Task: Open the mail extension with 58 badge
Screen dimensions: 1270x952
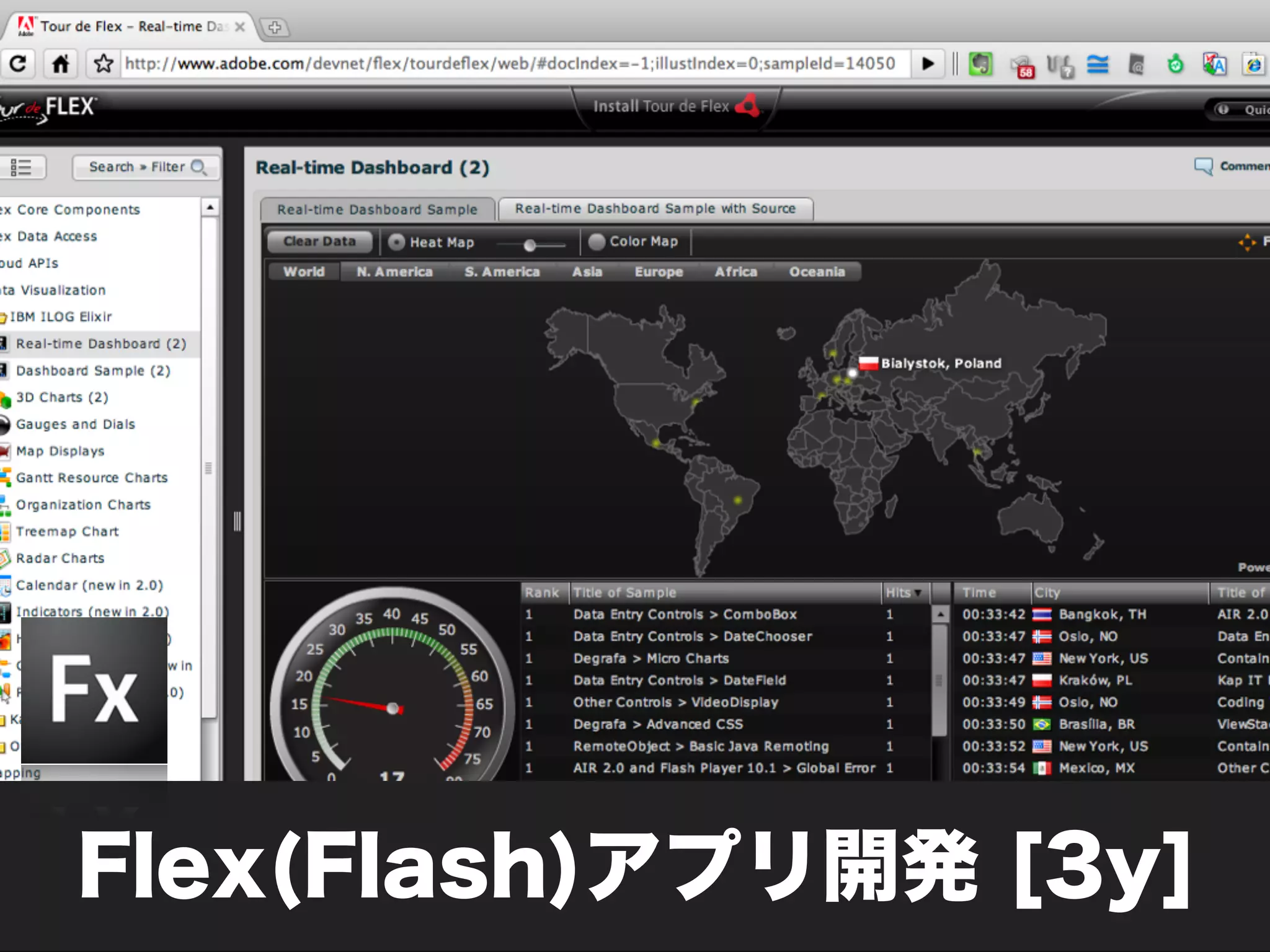Action: point(1022,66)
